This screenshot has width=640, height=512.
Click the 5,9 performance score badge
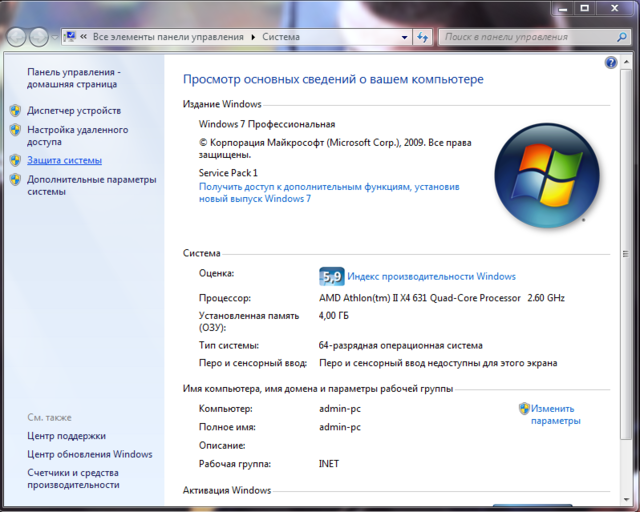[x=331, y=276]
